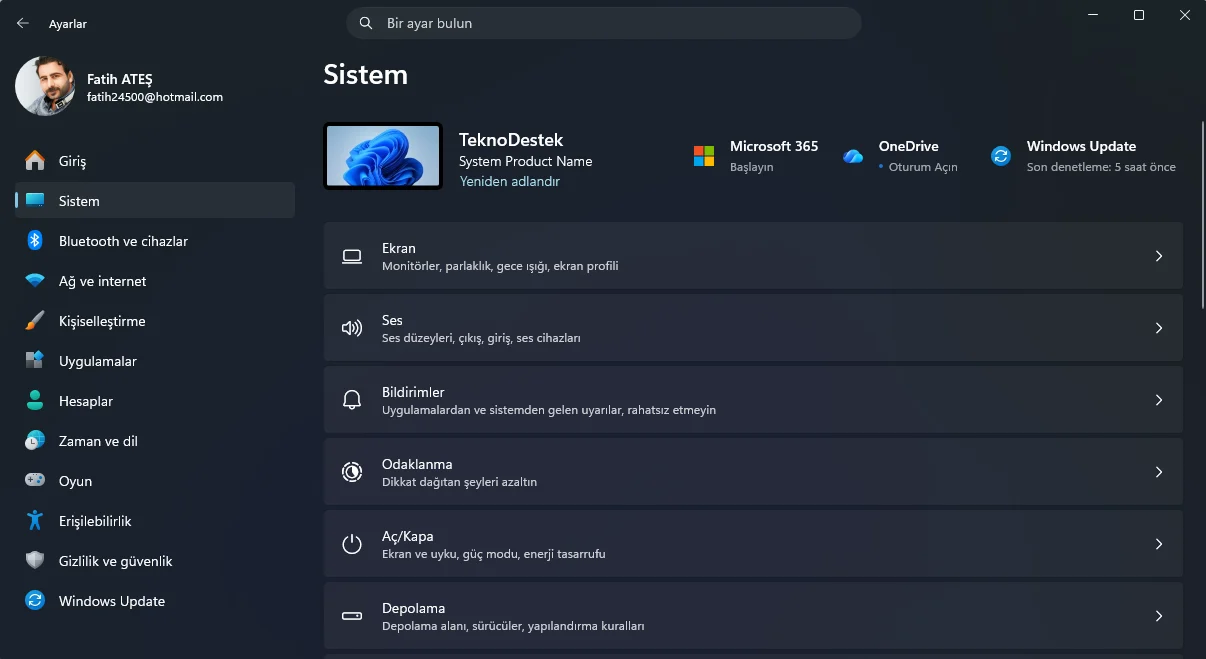Expand the Ses row chevron
Image resolution: width=1206 pixels, height=659 pixels.
pyautogui.click(x=1159, y=328)
